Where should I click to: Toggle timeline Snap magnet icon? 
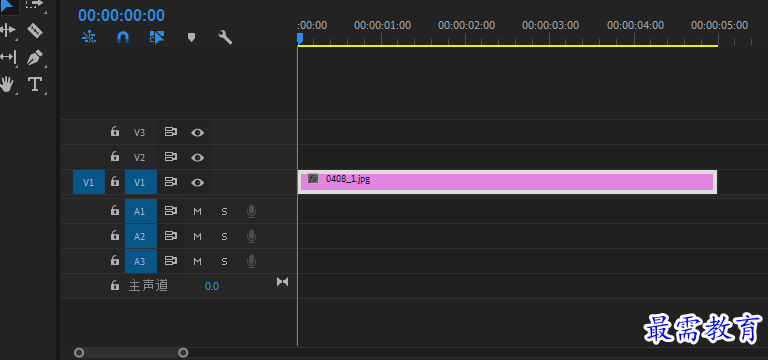123,37
